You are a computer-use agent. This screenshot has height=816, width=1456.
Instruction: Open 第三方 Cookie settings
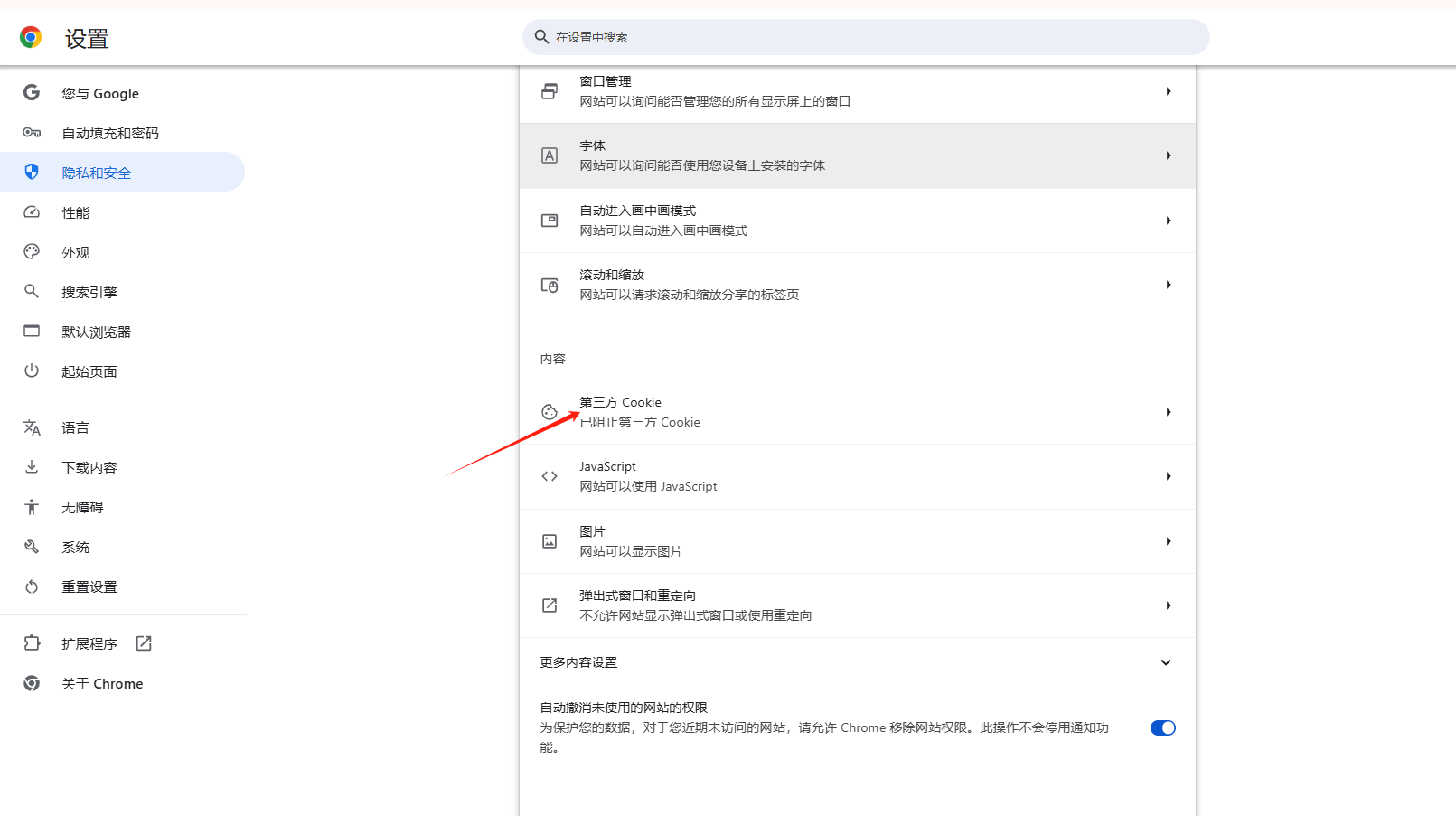[x=858, y=412]
